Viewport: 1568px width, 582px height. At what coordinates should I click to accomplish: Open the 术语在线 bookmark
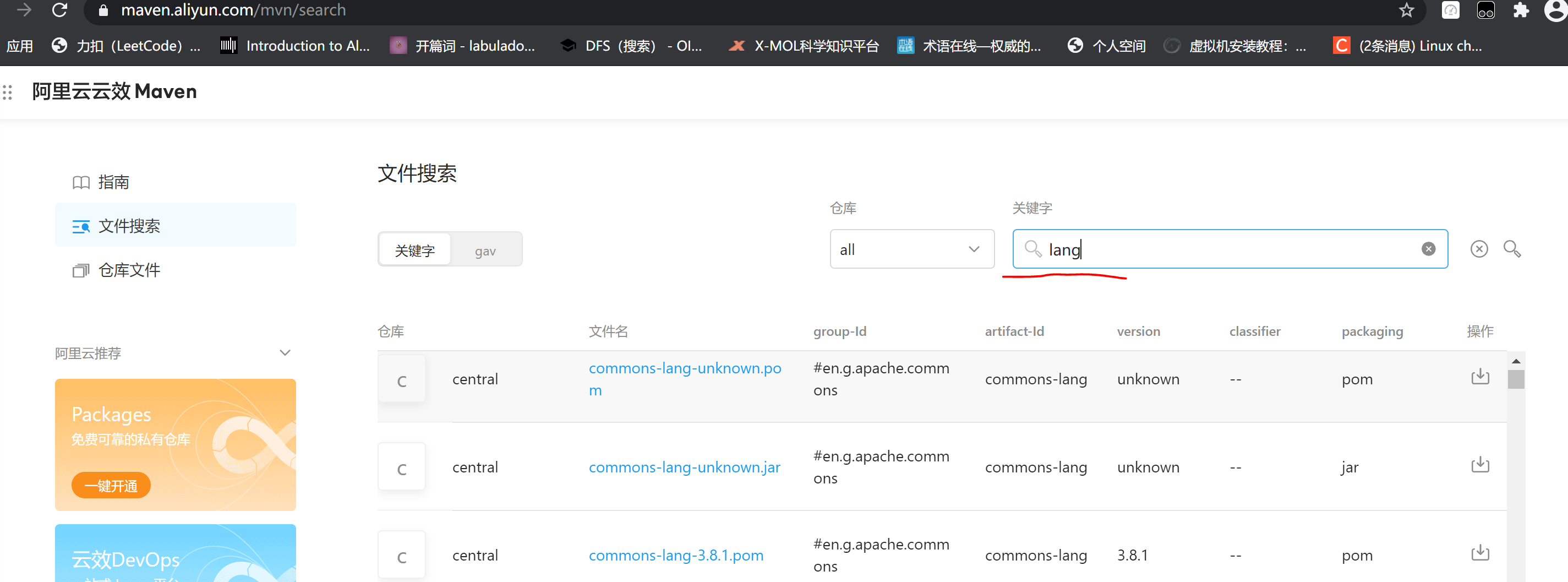[969, 46]
